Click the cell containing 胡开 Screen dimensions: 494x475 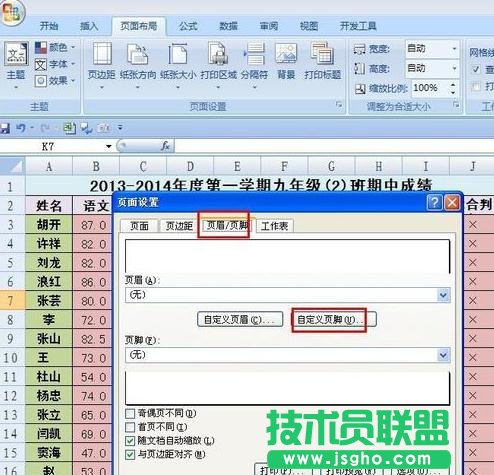[49, 225]
